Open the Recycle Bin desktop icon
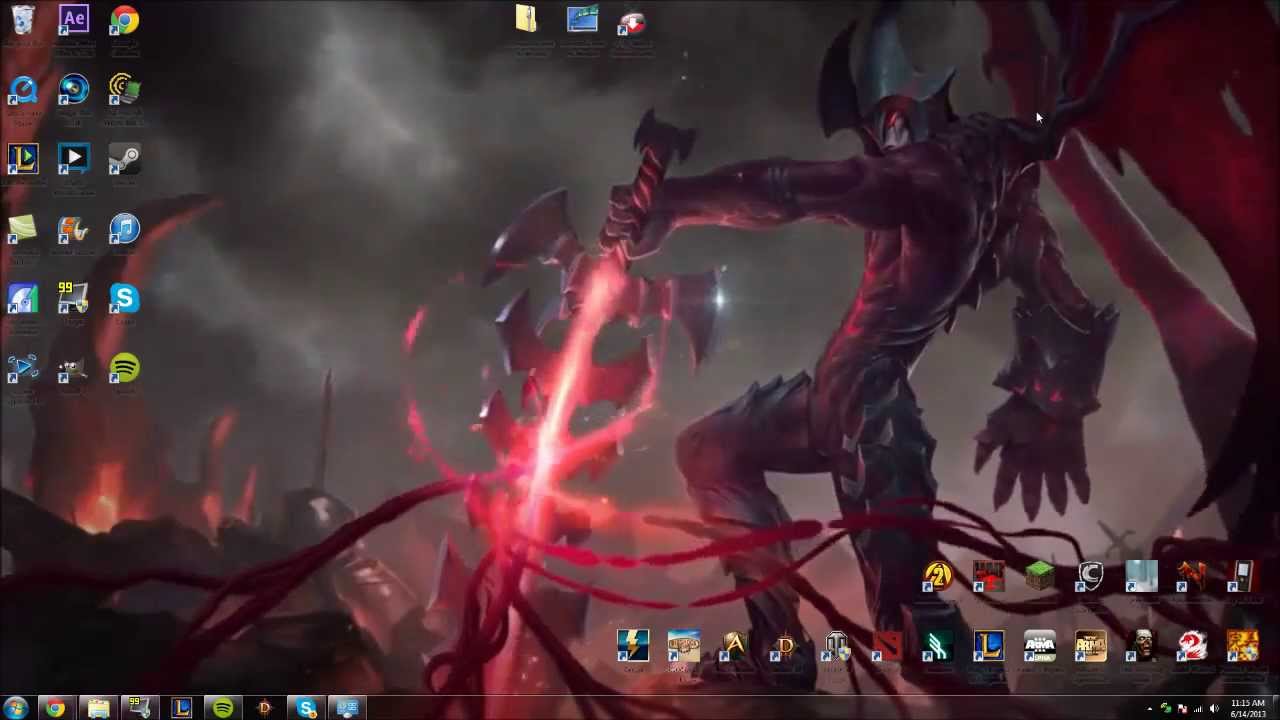This screenshot has height=720, width=1280. coord(22,20)
